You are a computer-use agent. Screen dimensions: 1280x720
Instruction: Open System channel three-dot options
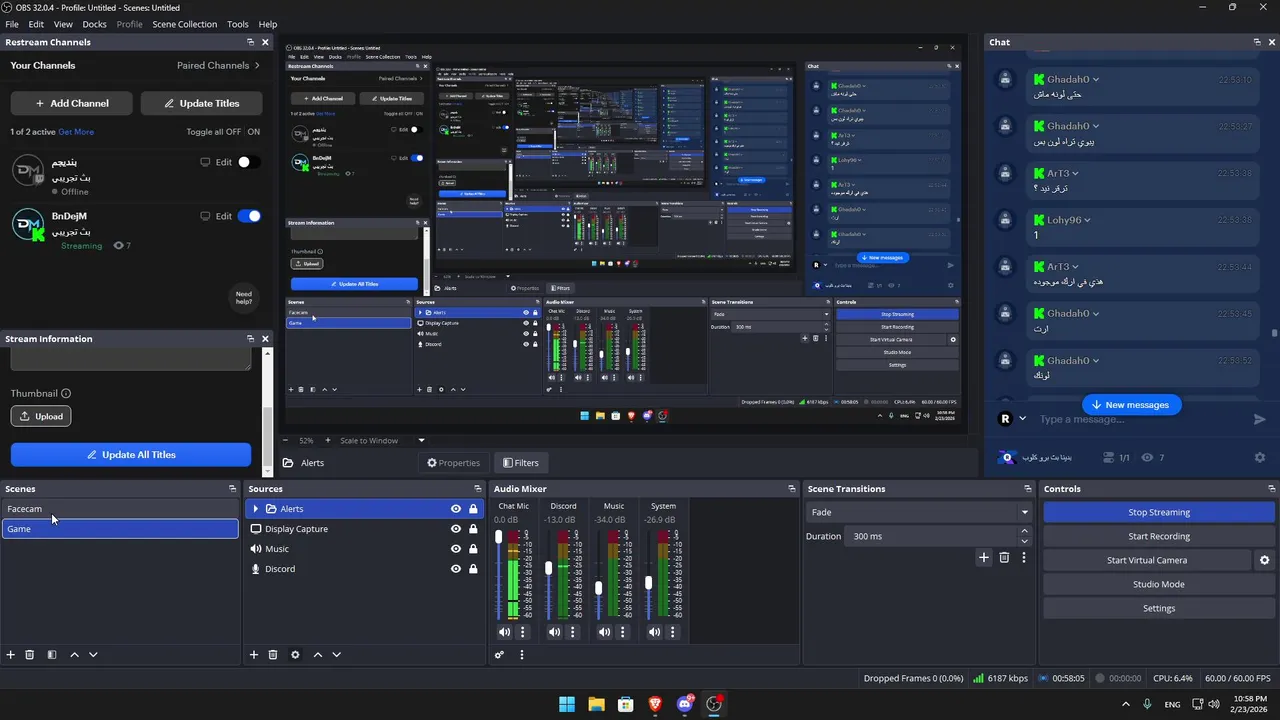pyautogui.click(x=673, y=632)
